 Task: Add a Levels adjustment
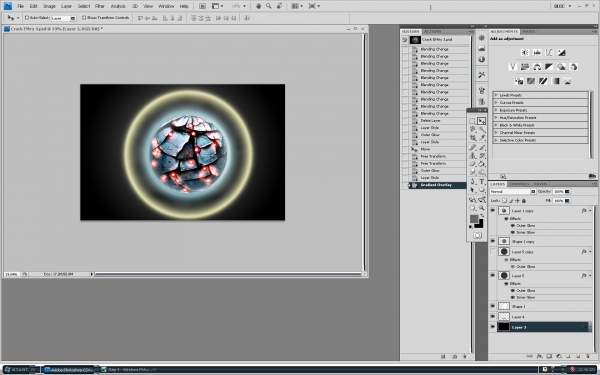point(537,53)
